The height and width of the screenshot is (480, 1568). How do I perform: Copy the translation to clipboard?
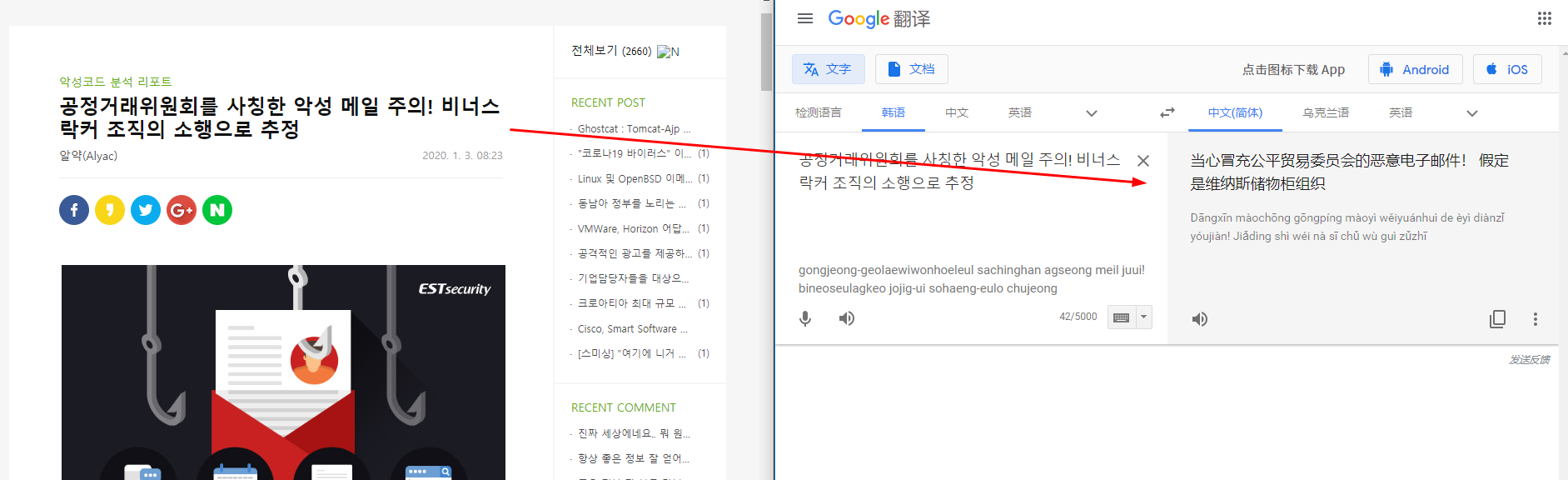click(1497, 319)
